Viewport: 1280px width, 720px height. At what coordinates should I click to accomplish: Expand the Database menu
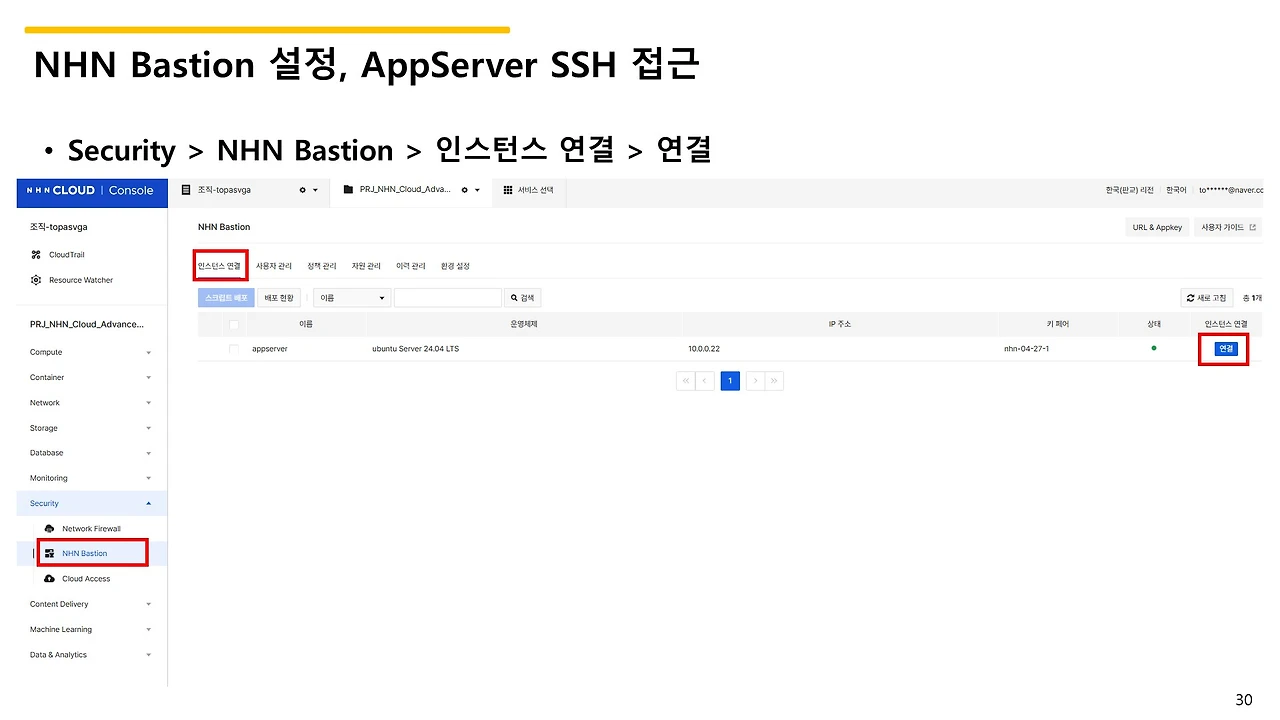click(x=91, y=453)
